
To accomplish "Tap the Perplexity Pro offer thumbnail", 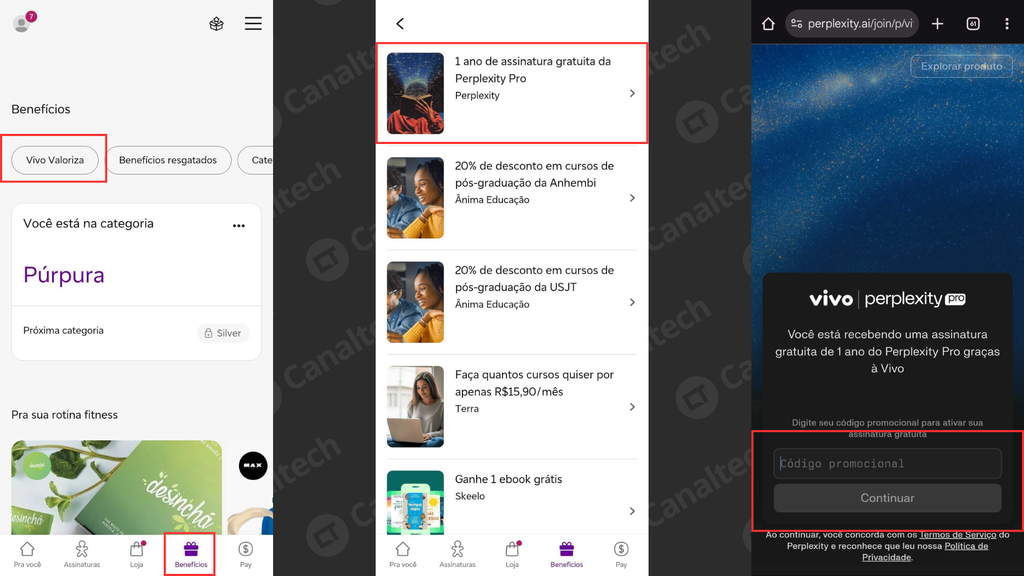I will pos(415,93).
